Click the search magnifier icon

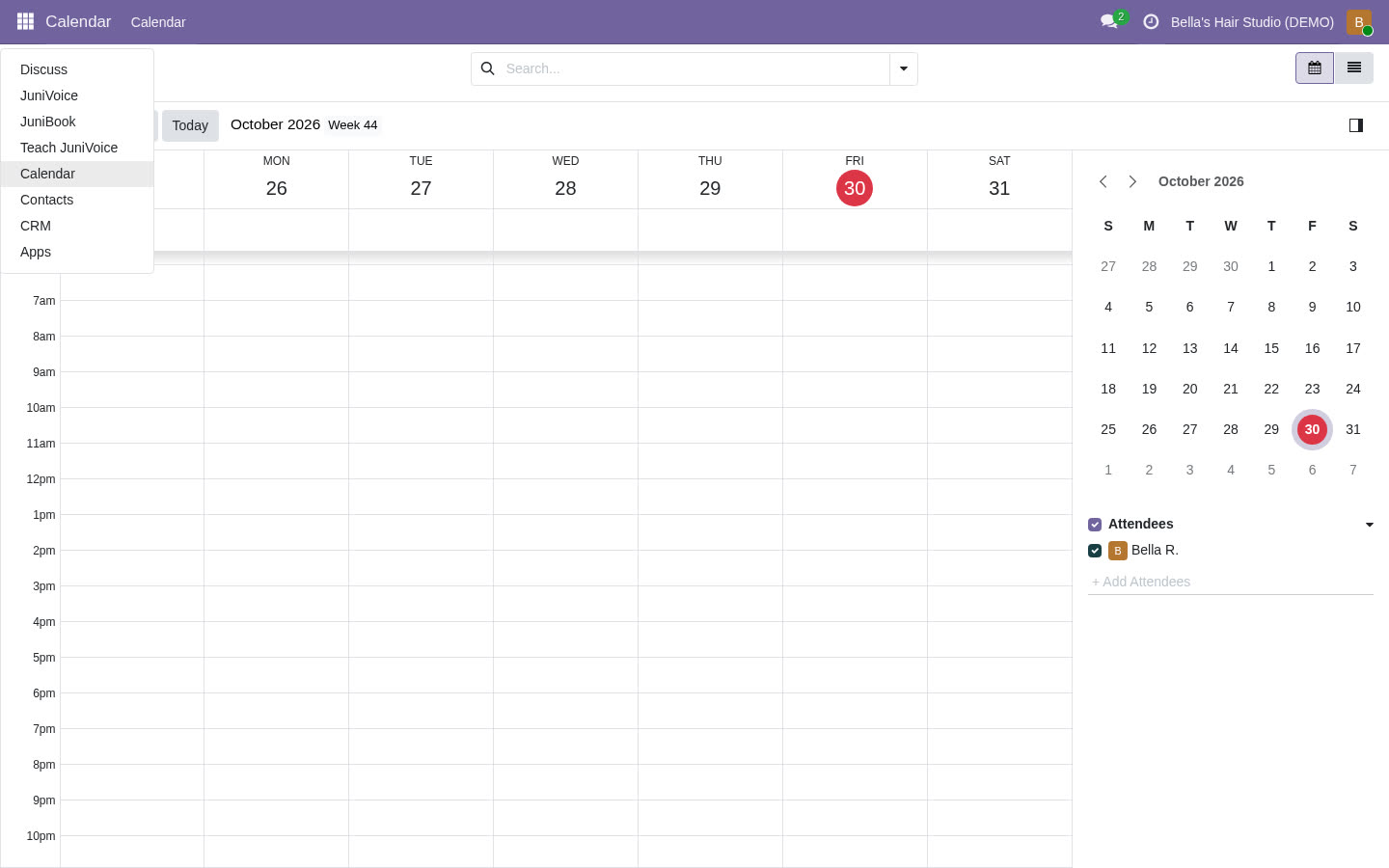(x=488, y=68)
